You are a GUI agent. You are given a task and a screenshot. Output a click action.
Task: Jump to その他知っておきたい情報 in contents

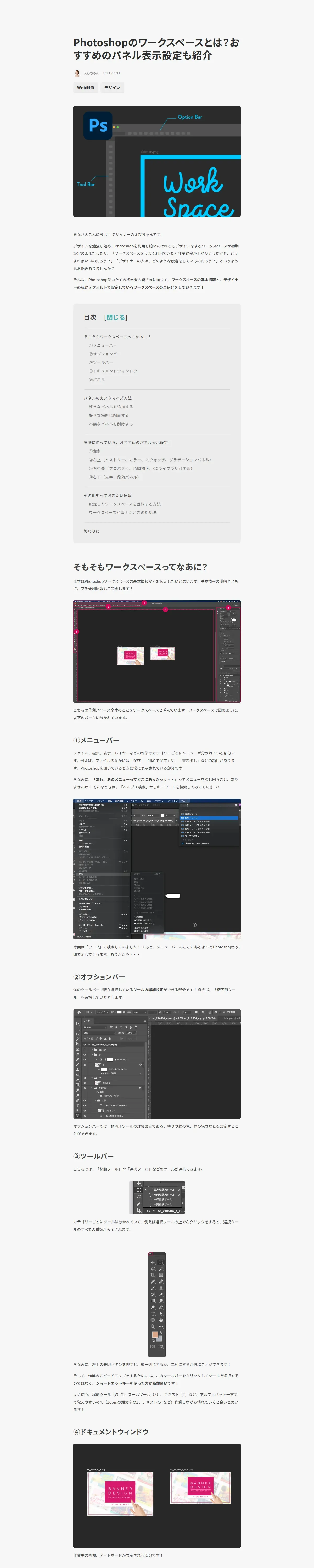click(x=108, y=495)
